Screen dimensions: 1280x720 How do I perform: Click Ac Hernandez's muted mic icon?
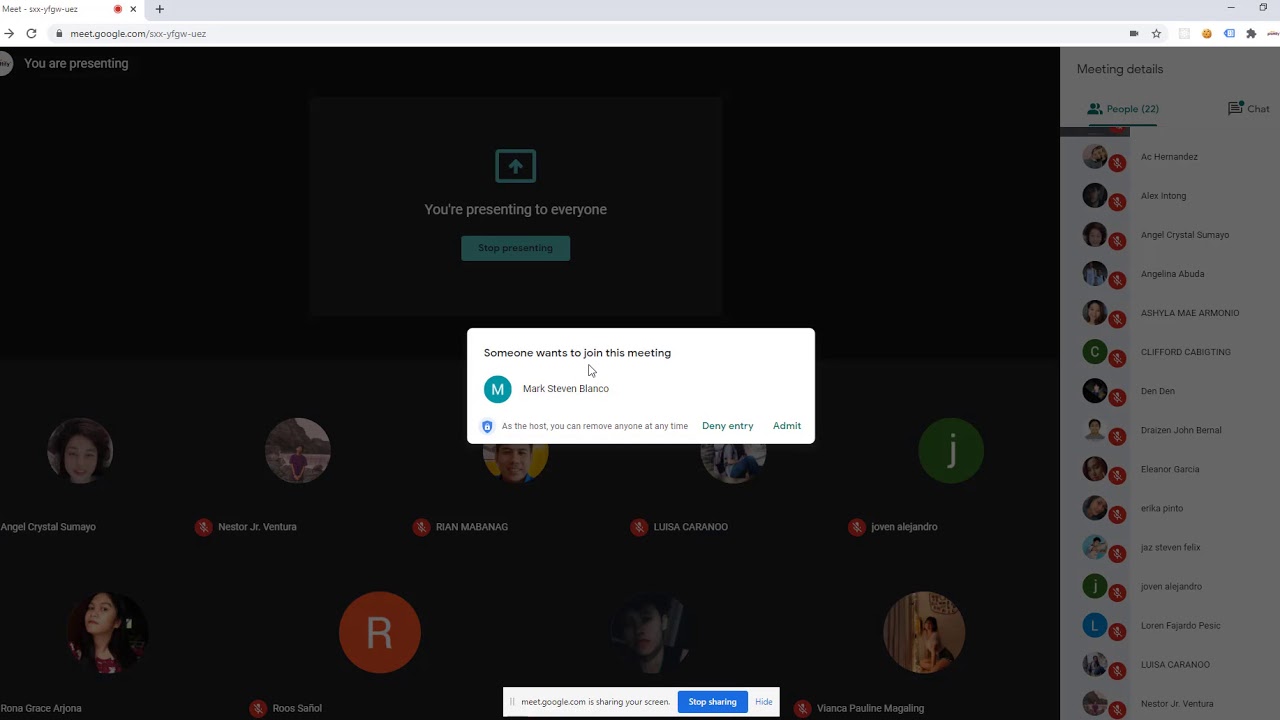(1118, 163)
